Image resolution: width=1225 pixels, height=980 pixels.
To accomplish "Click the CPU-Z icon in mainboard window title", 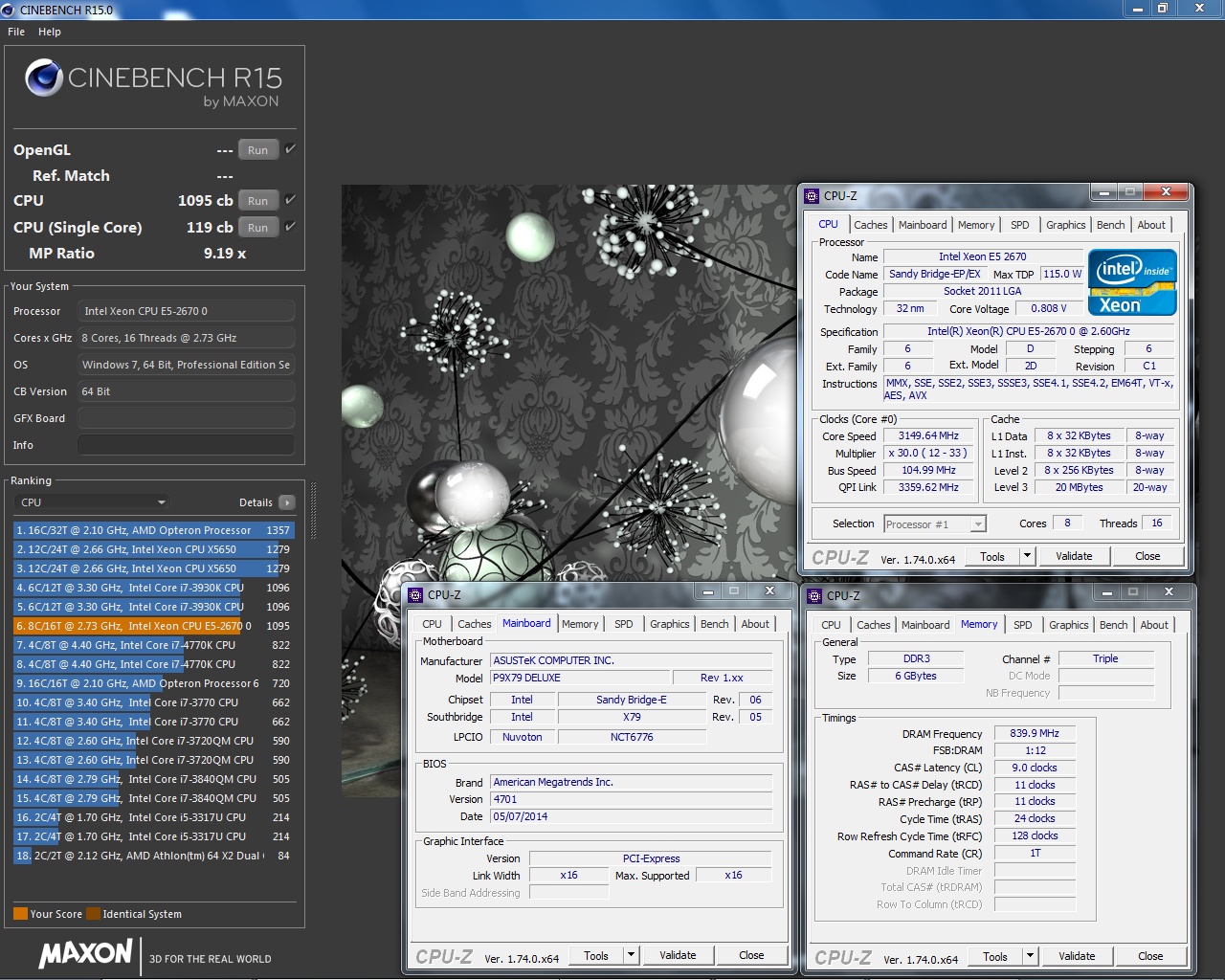I will 415,595.
